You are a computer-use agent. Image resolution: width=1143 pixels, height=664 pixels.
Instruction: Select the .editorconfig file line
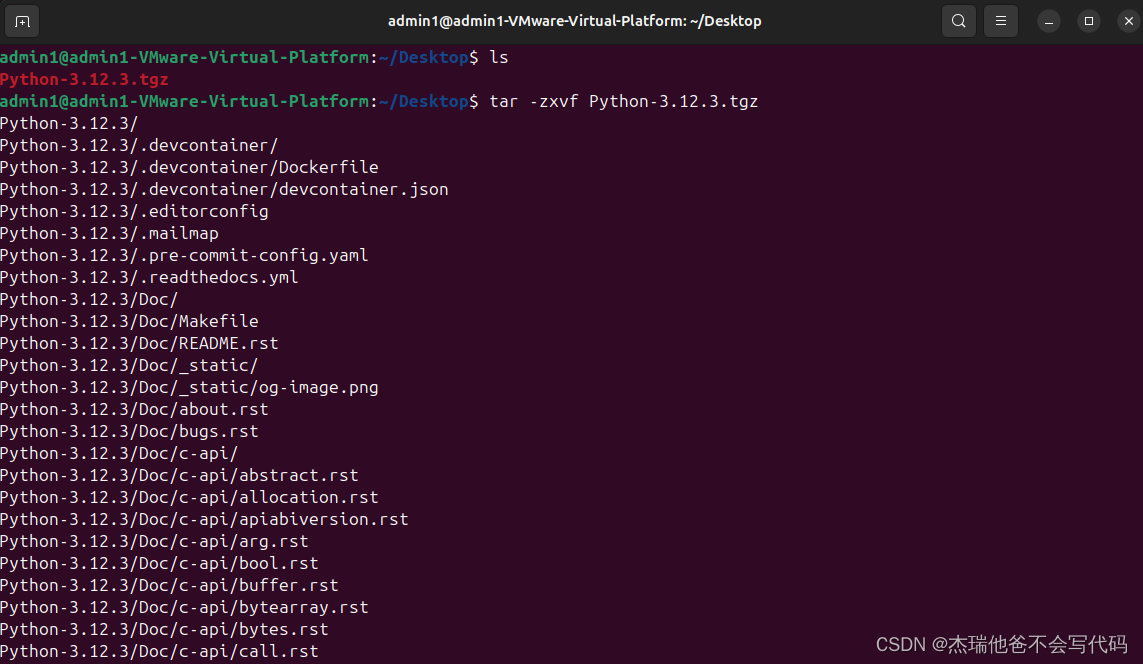(x=134, y=211)
